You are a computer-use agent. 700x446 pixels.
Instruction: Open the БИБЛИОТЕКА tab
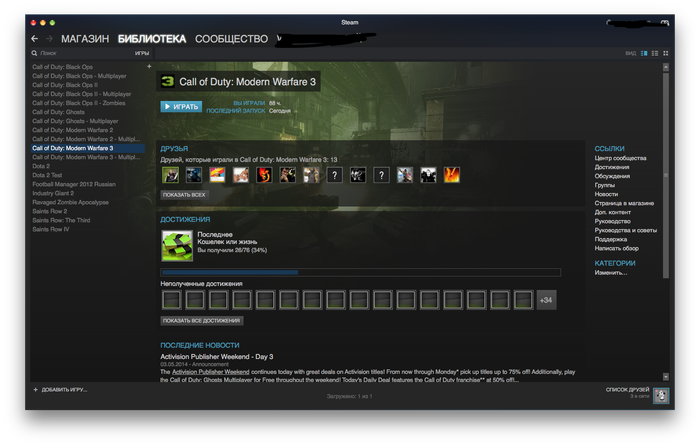coord(152,39)
